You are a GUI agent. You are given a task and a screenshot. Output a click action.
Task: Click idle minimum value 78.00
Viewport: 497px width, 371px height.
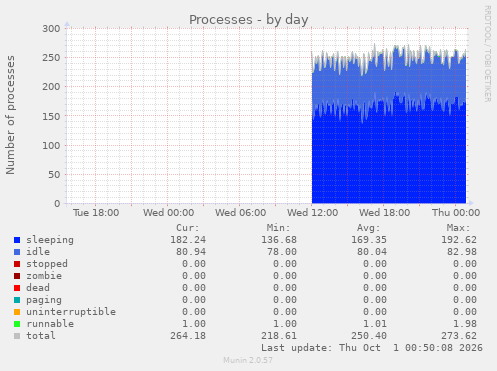pos(282,252)
